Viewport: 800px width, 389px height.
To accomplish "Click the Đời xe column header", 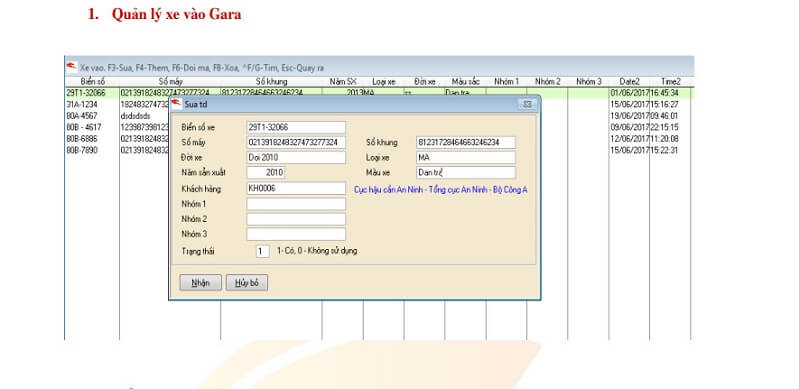I will click(424, 82).
